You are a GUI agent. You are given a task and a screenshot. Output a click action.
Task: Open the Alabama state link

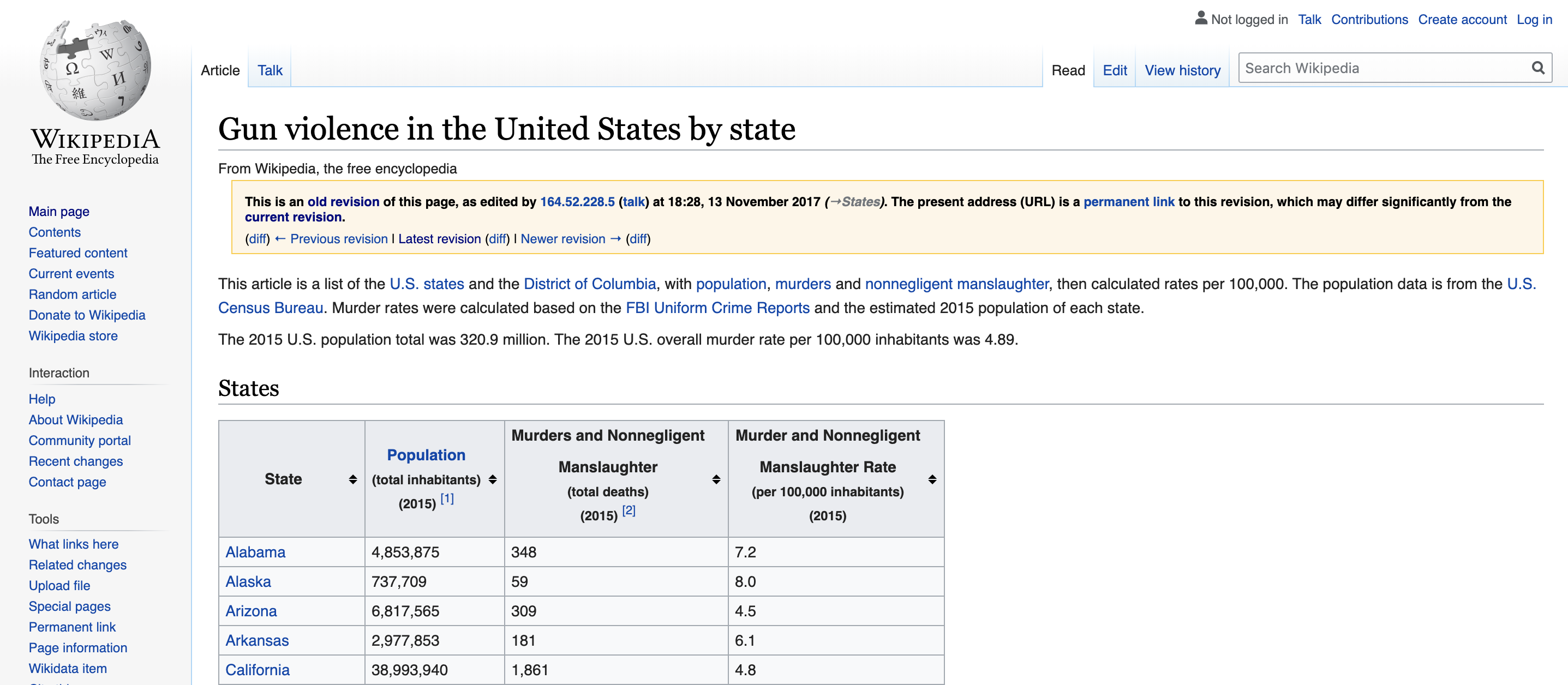point(255,552)
